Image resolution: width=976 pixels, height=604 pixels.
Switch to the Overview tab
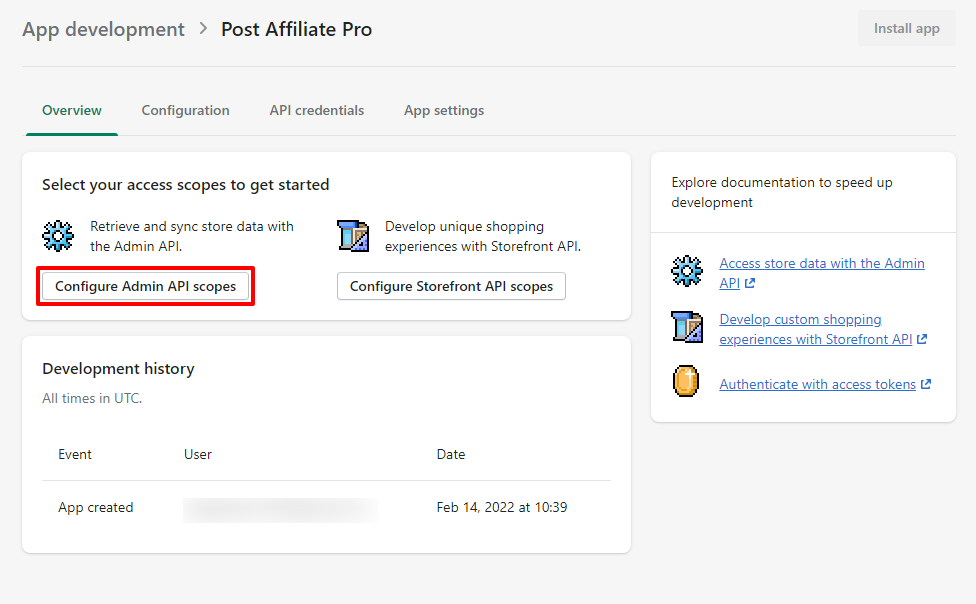pyautogui.click(x=72, y=111)
